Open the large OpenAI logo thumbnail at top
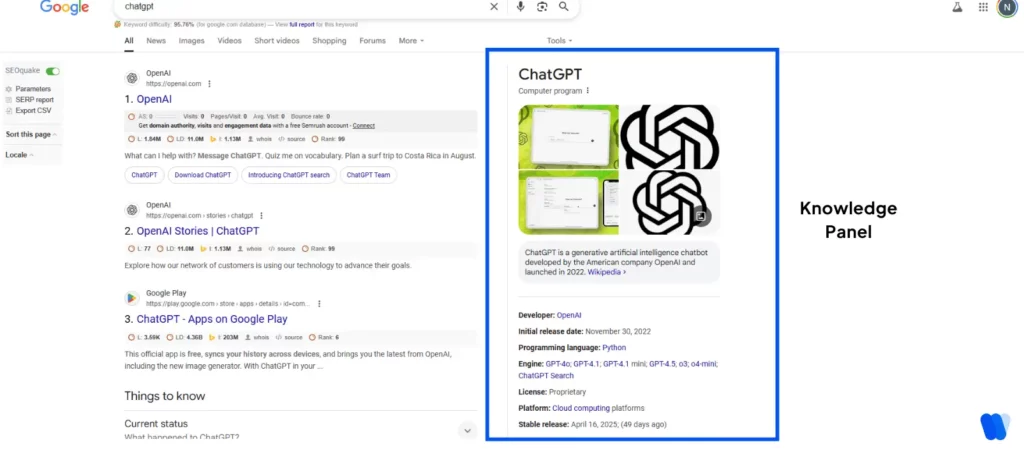This screenshot has height=451, width=1024. coord(669,136)
